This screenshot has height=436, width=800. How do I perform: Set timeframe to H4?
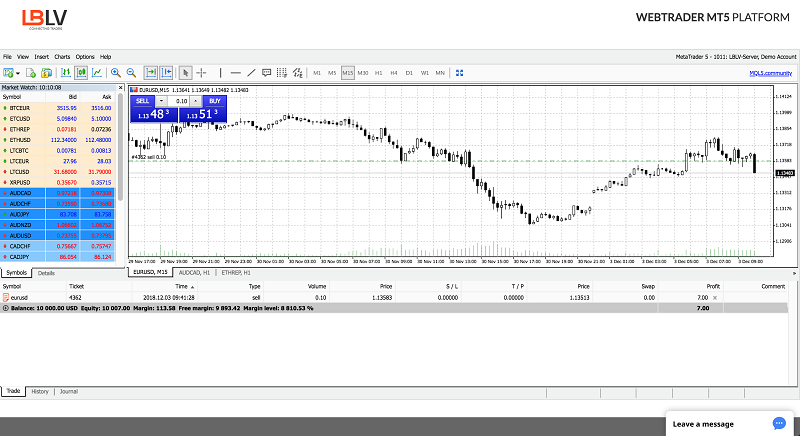tap(394, 73)
